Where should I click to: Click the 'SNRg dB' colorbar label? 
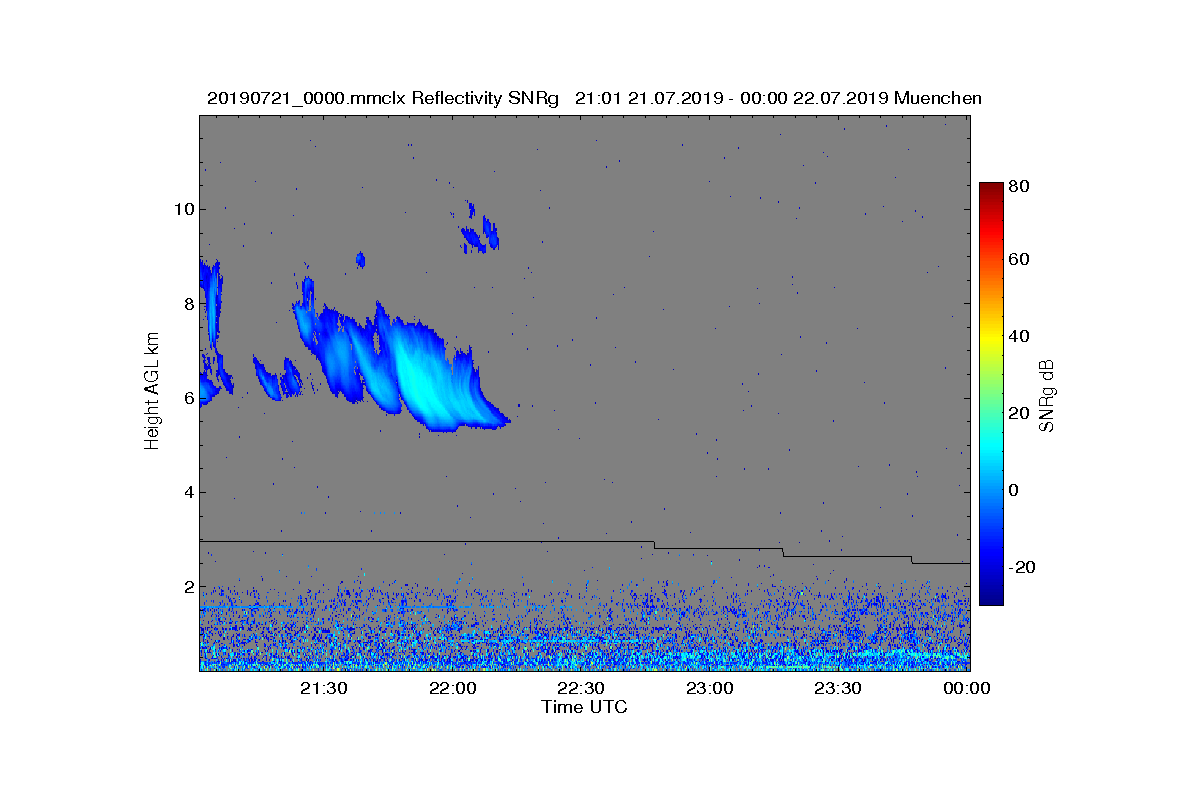[1047, 395]
